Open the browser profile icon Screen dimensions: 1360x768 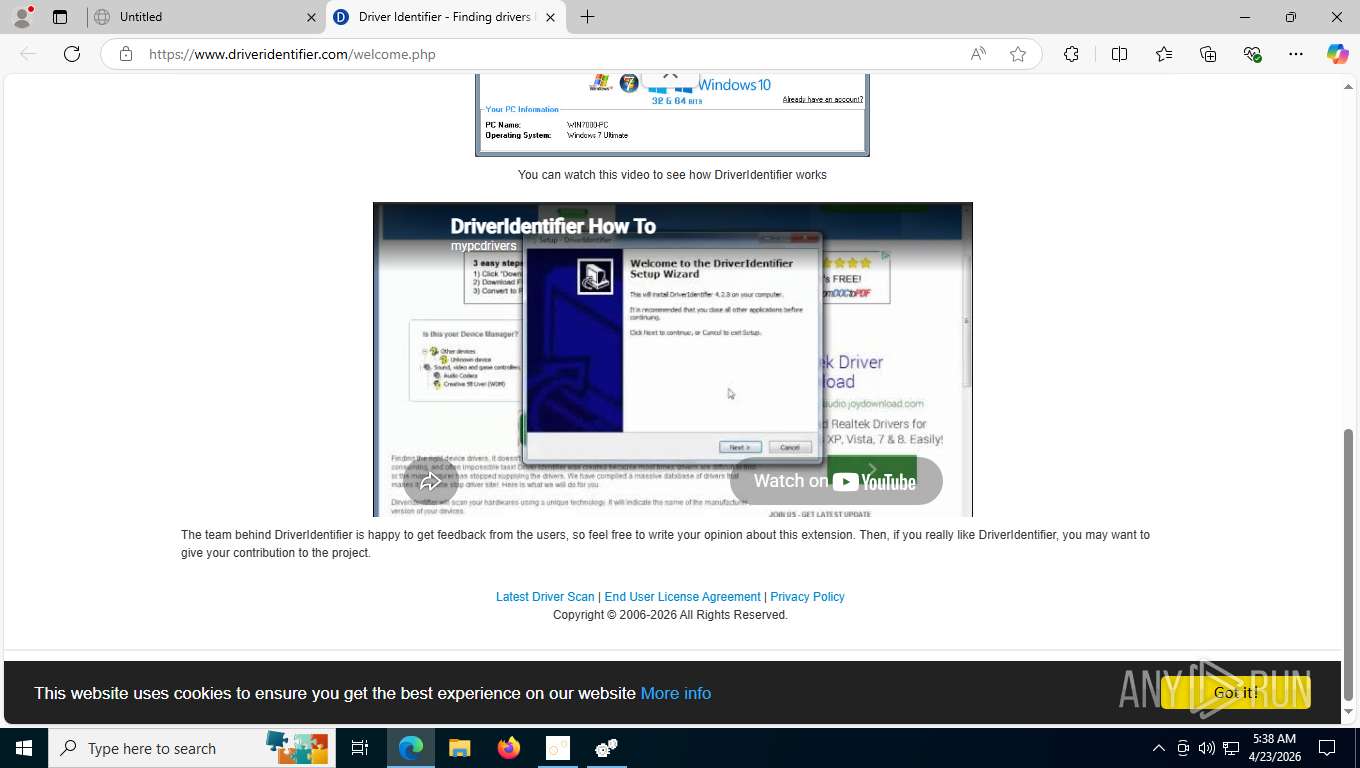[x=22, y=17]
